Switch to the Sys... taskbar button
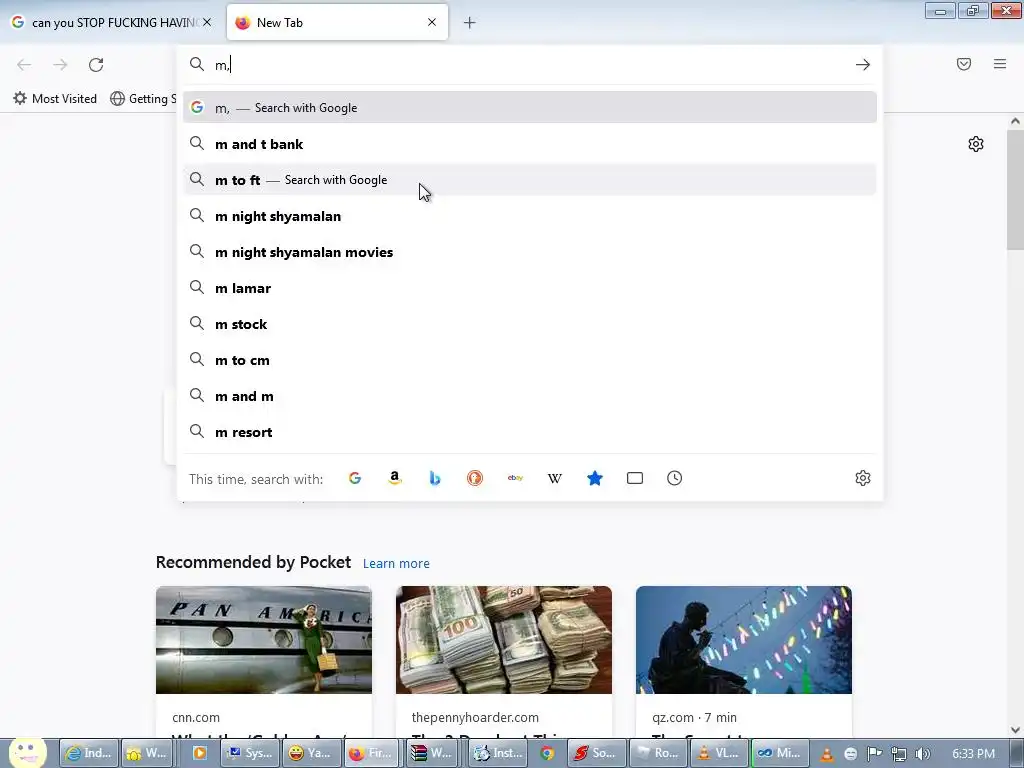The width and height of the screenshot is (1024, 768). tap(250, 753)
